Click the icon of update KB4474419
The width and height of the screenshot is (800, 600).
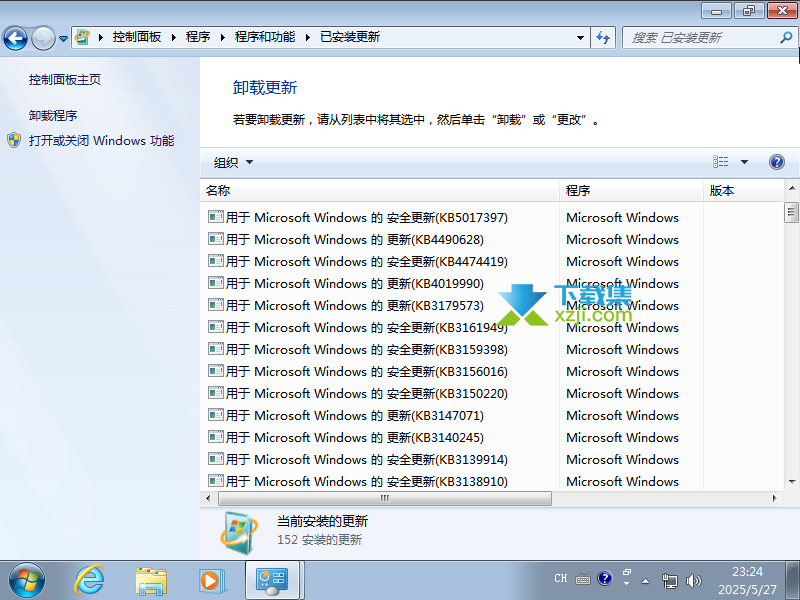pyautogui.click(x=216, y=261)
